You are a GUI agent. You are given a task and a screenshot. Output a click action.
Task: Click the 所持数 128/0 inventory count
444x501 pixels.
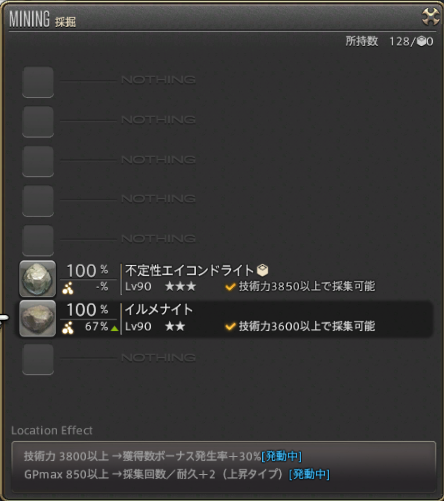pyautogui.click(x=389, y=41)
